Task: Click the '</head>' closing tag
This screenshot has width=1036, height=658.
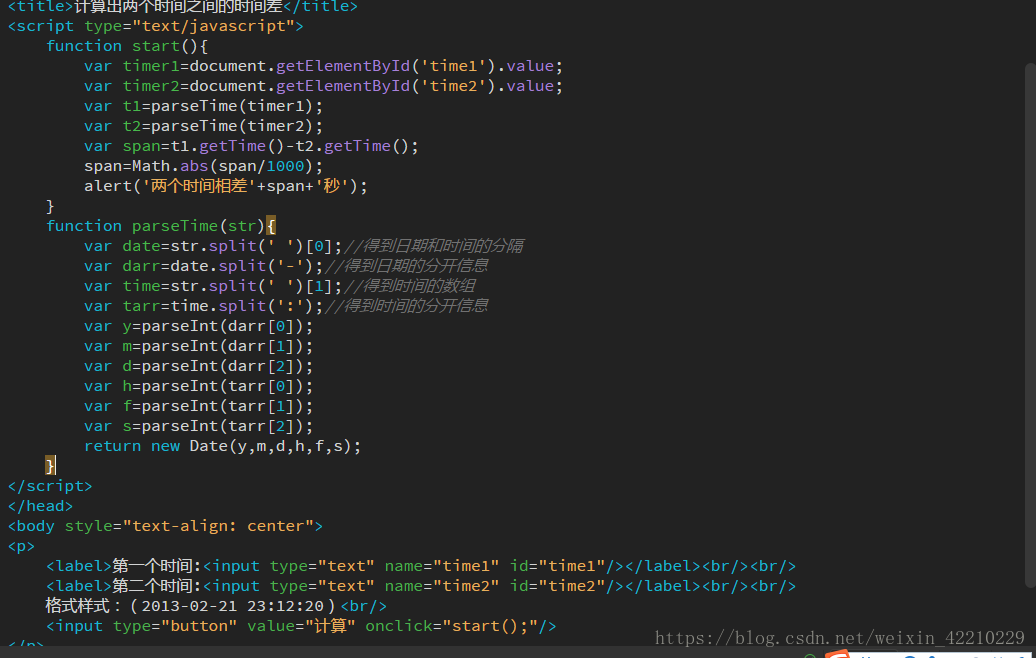Action: click(40, 506)
